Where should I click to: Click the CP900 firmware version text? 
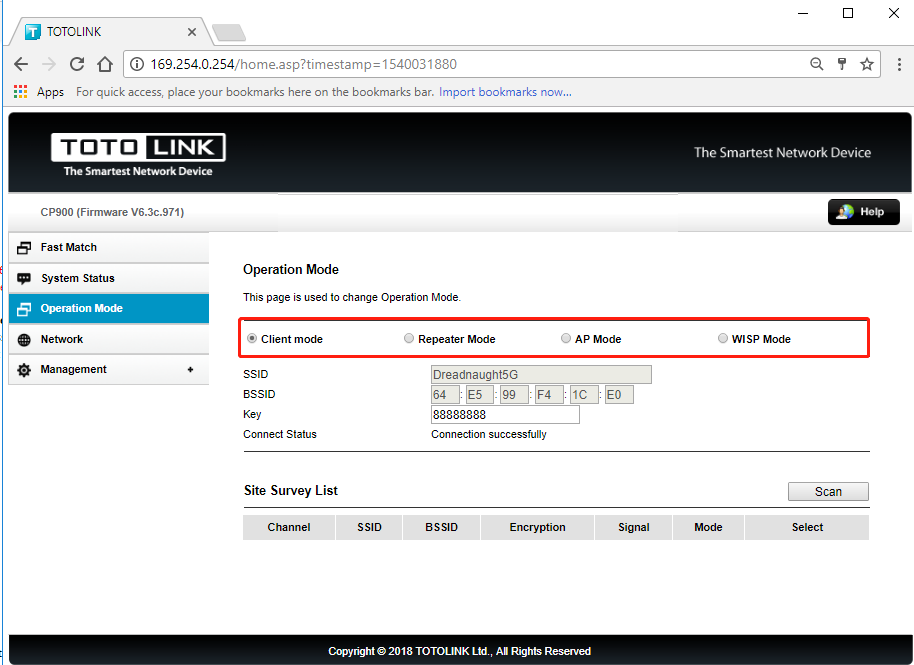[112, 212]
